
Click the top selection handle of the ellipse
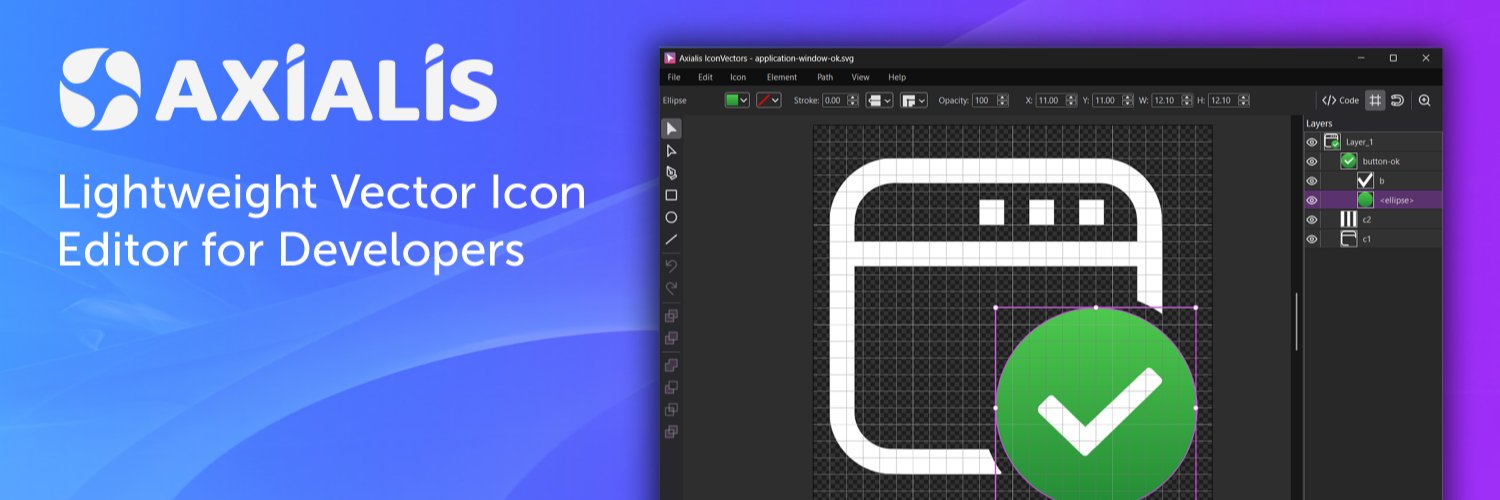[x=1096, y=308]
